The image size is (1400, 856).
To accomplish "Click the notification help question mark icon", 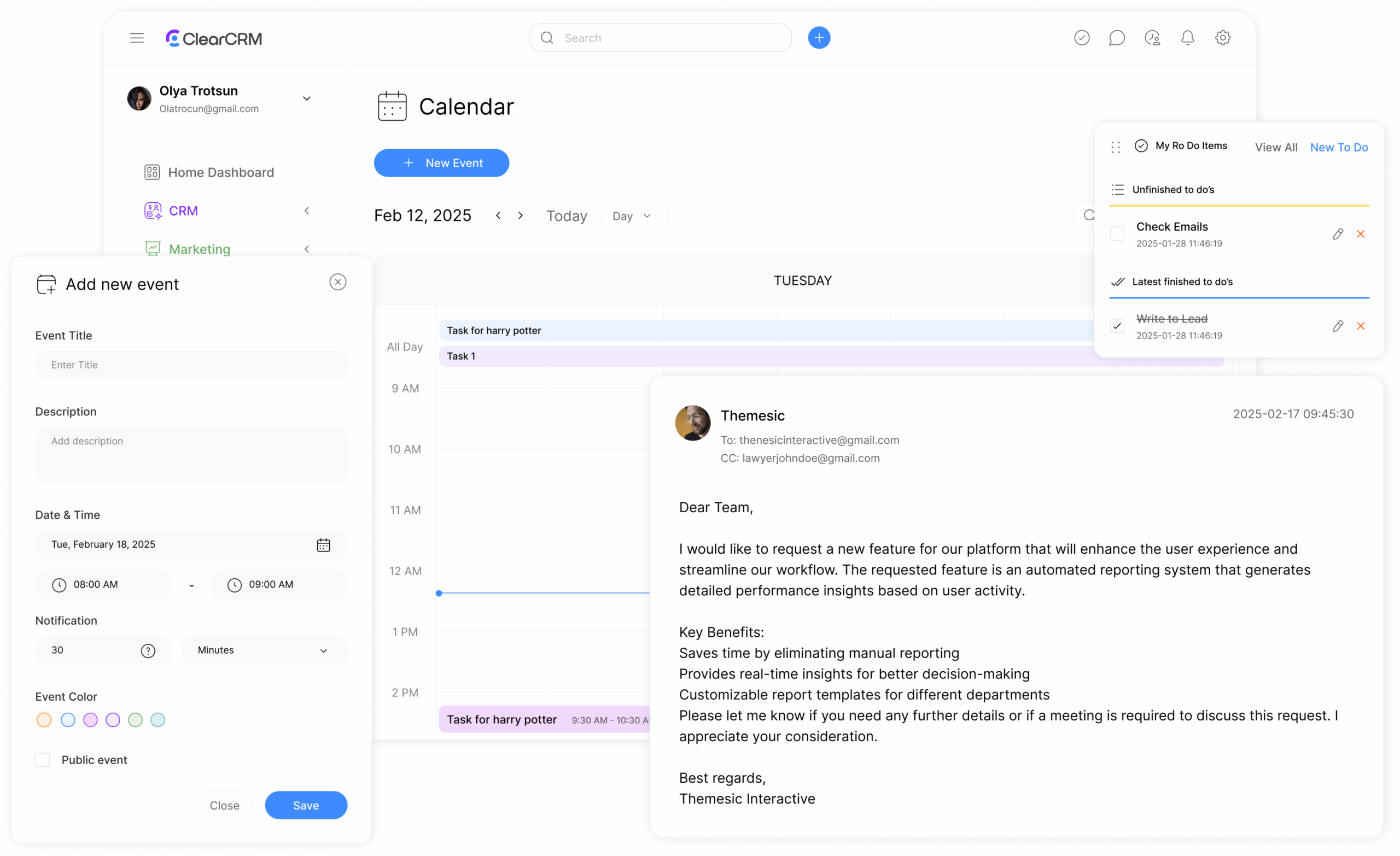I will click(x=148, y=650).
